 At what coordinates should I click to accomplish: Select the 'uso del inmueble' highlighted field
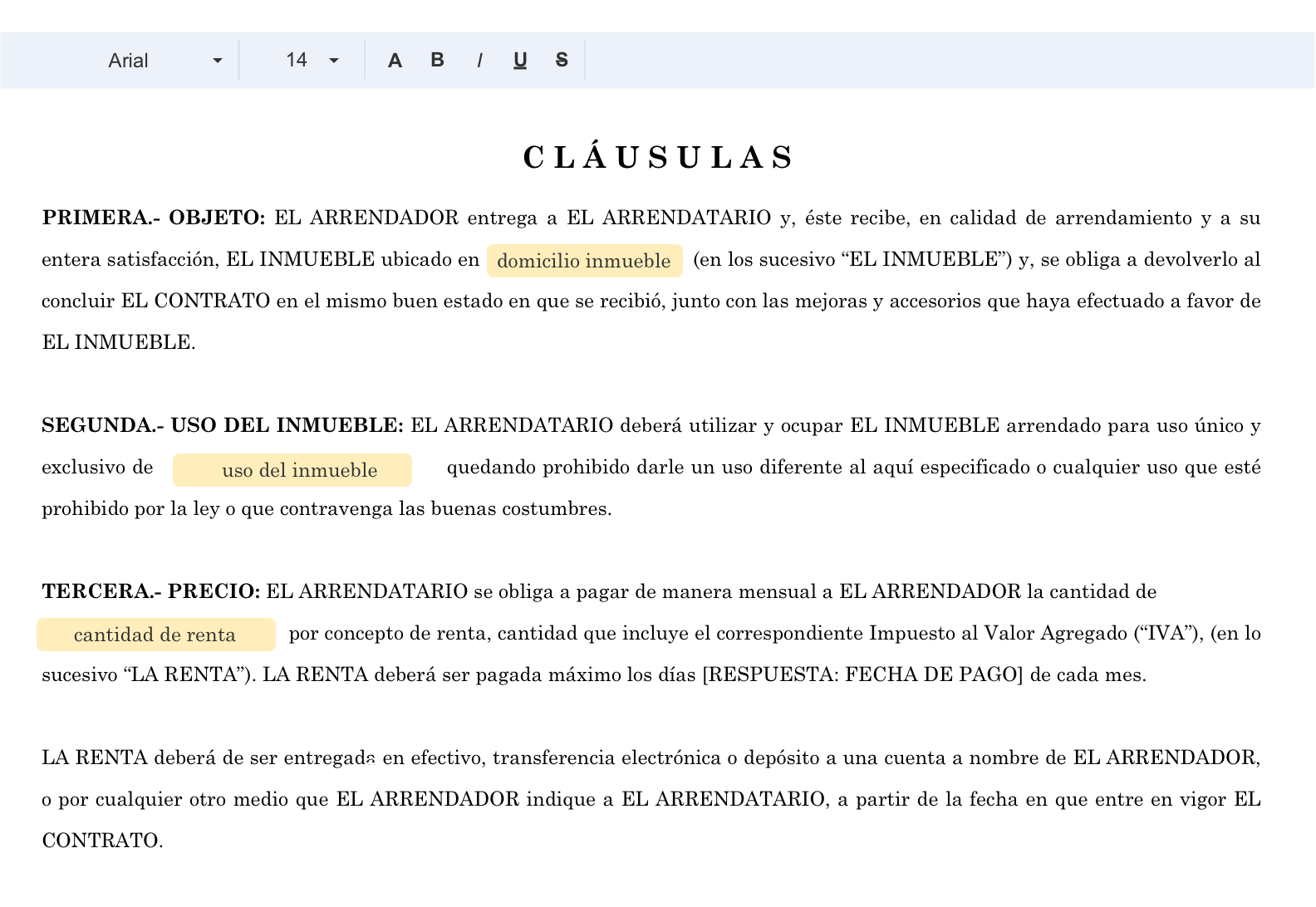292,470
